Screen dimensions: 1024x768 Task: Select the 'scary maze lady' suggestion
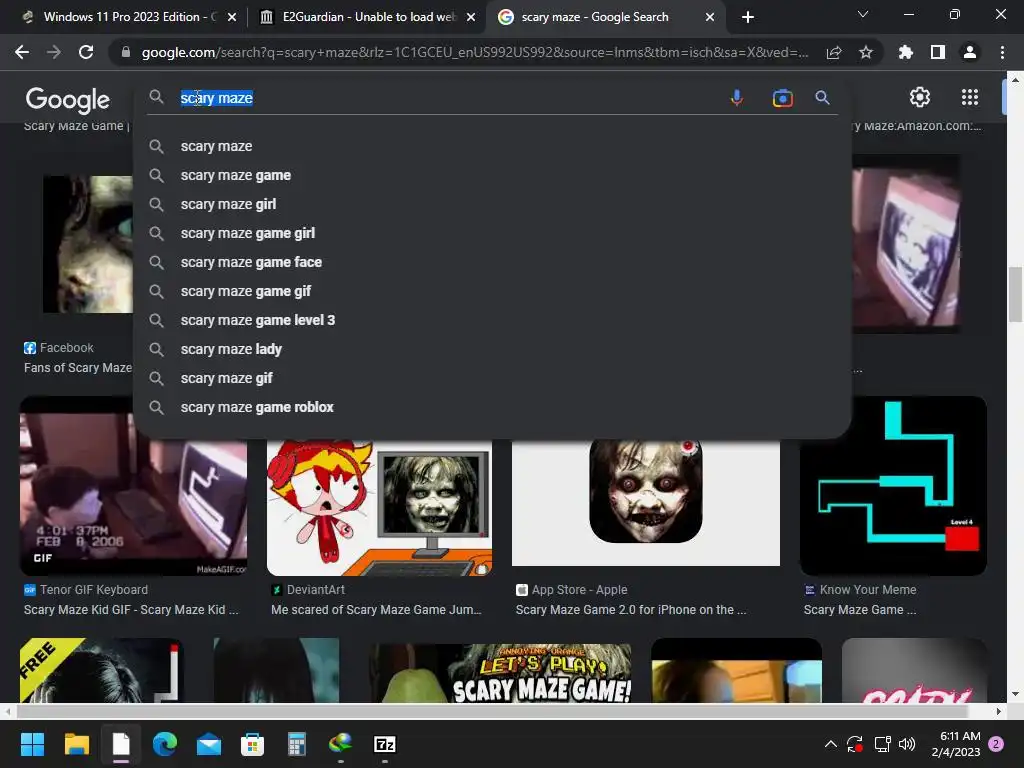point(492,349)
